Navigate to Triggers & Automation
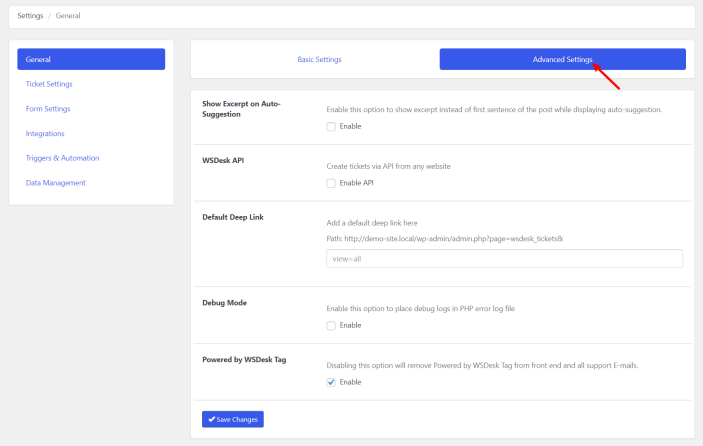703x446 pixels. click(62, 158)
